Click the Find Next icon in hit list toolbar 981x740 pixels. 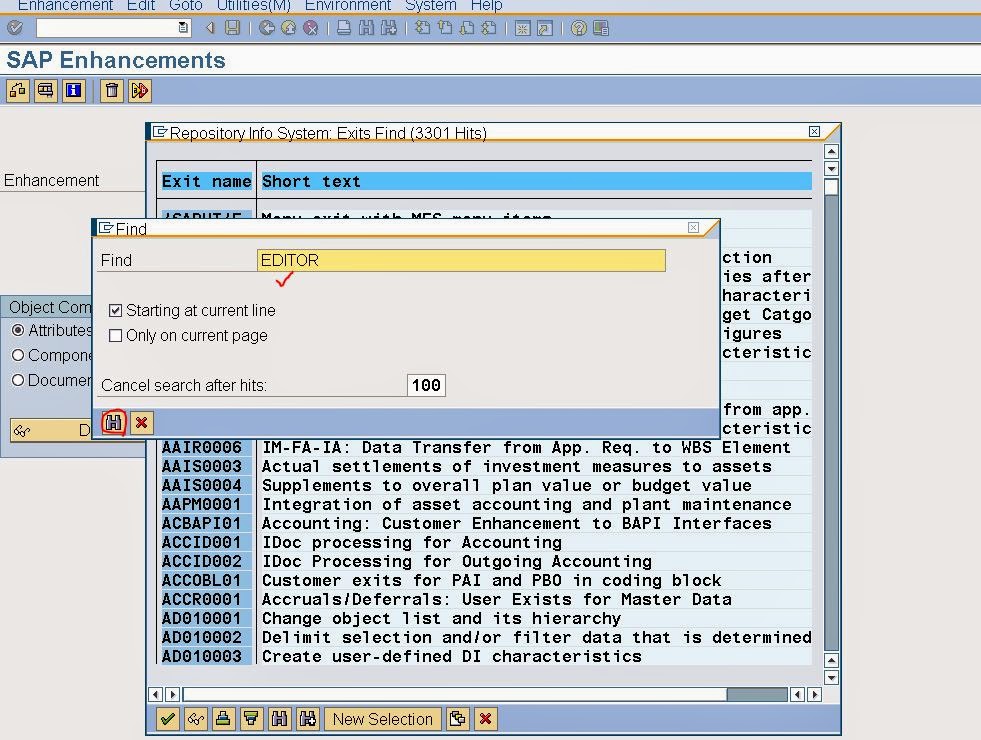(x=308, y=719)
